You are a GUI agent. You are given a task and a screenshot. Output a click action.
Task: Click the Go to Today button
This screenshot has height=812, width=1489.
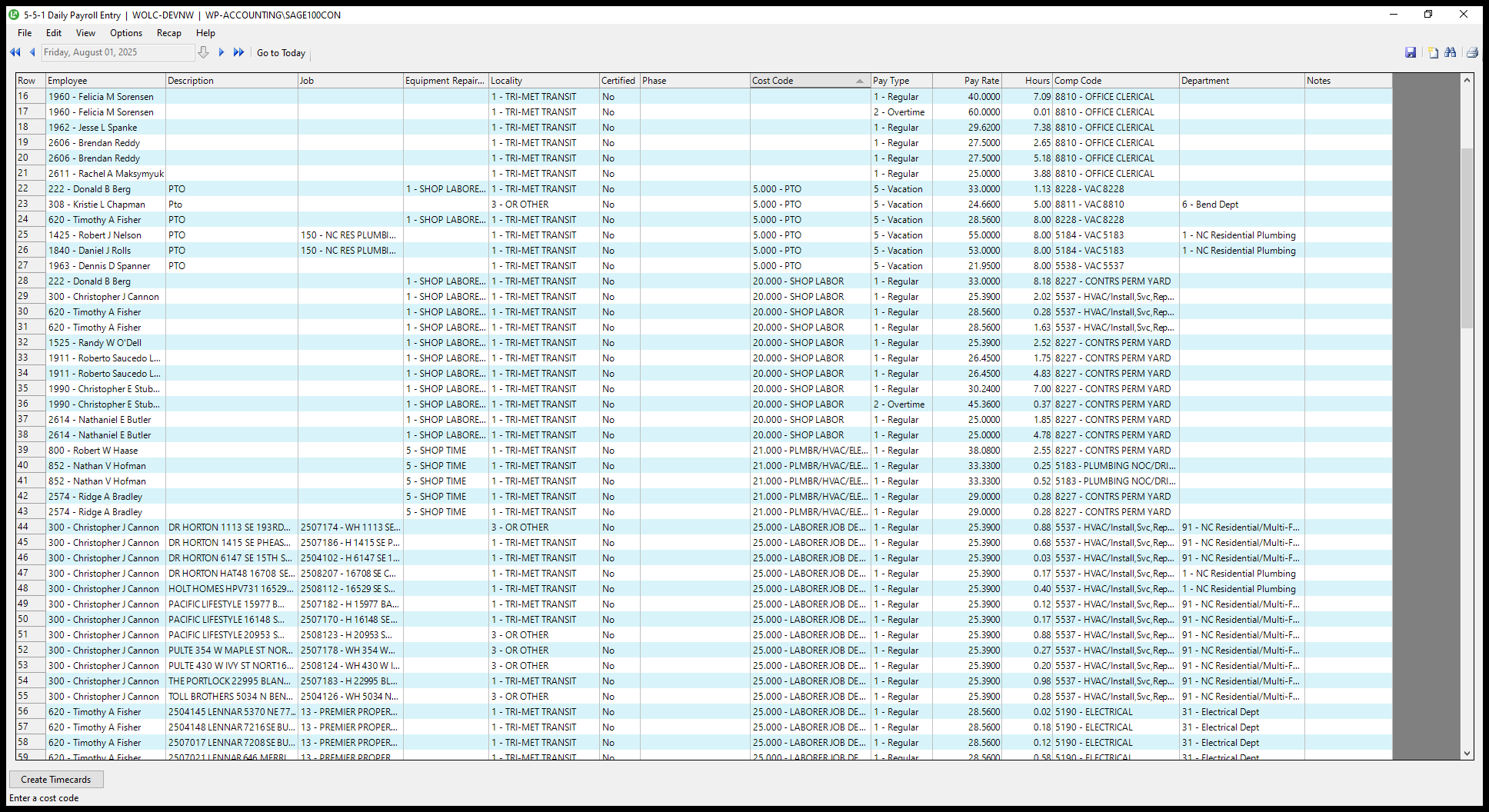point(281,53)
